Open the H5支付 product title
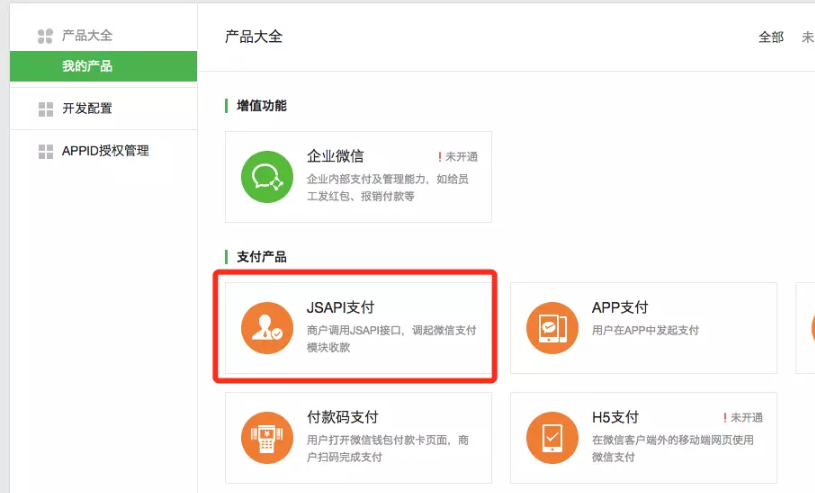Viewport: 815px width, 493px height. pyautogui.click(x=615, y=417)
